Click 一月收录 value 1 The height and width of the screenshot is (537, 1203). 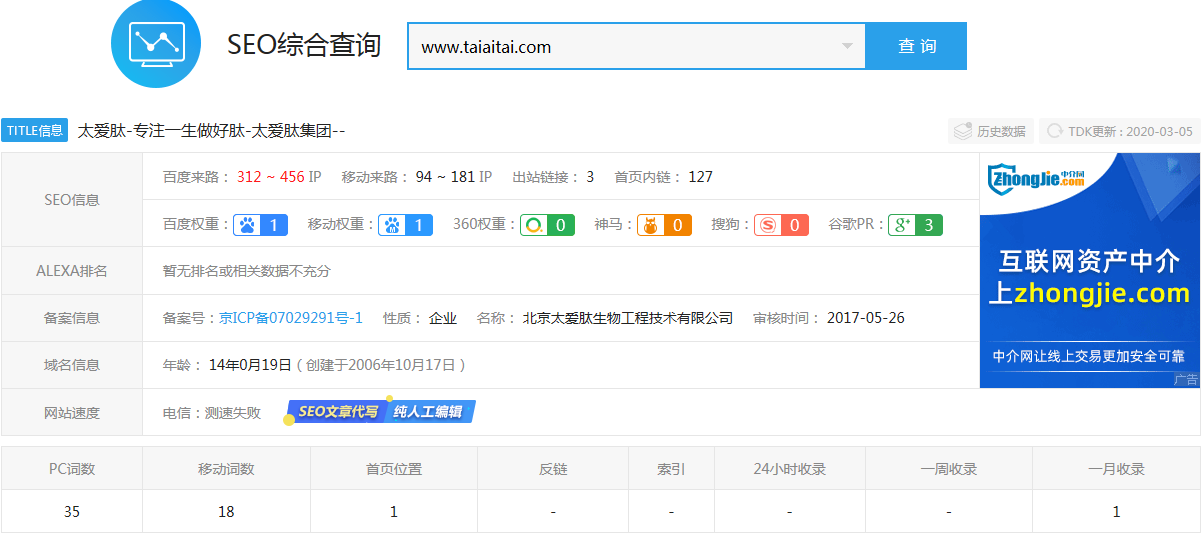point(1116,511)
